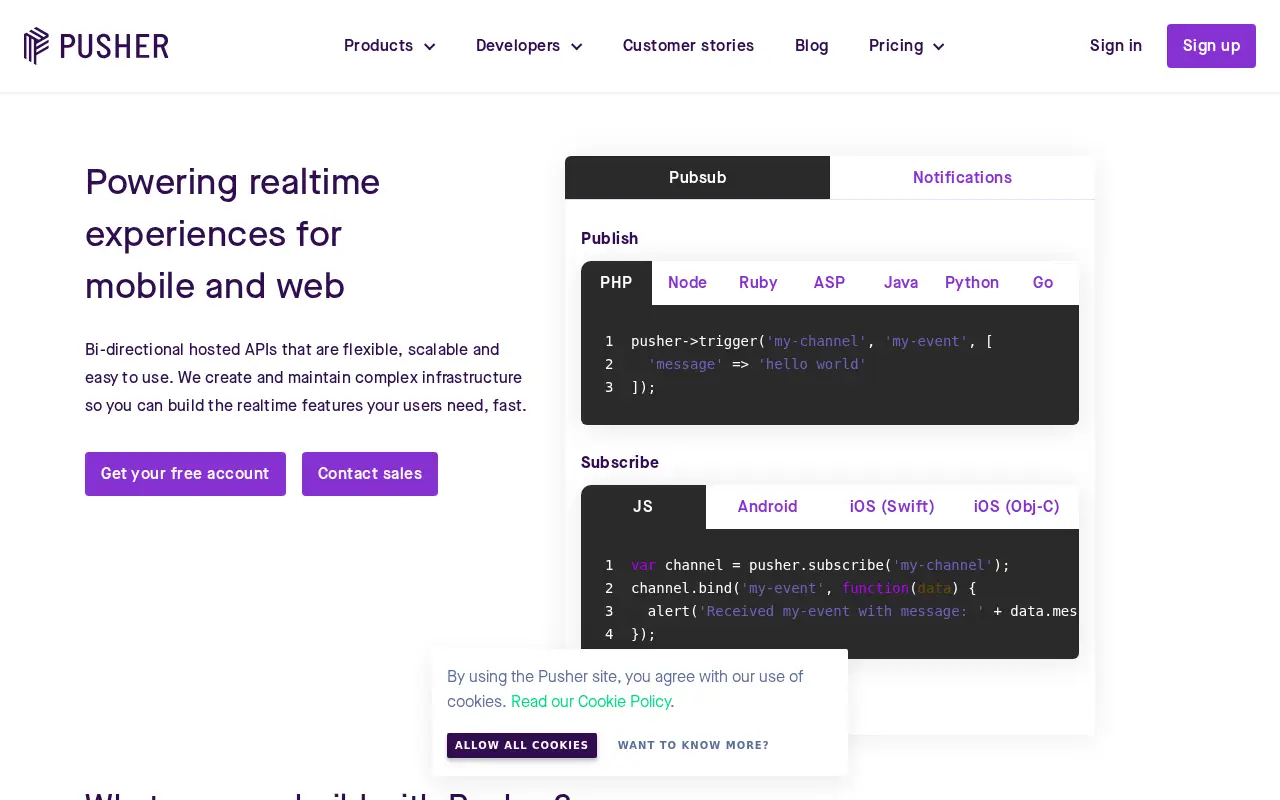The width and height of the screenshot is (1280, 800).
Task: Click Allow All Cookies button
Action: (522, 746)
